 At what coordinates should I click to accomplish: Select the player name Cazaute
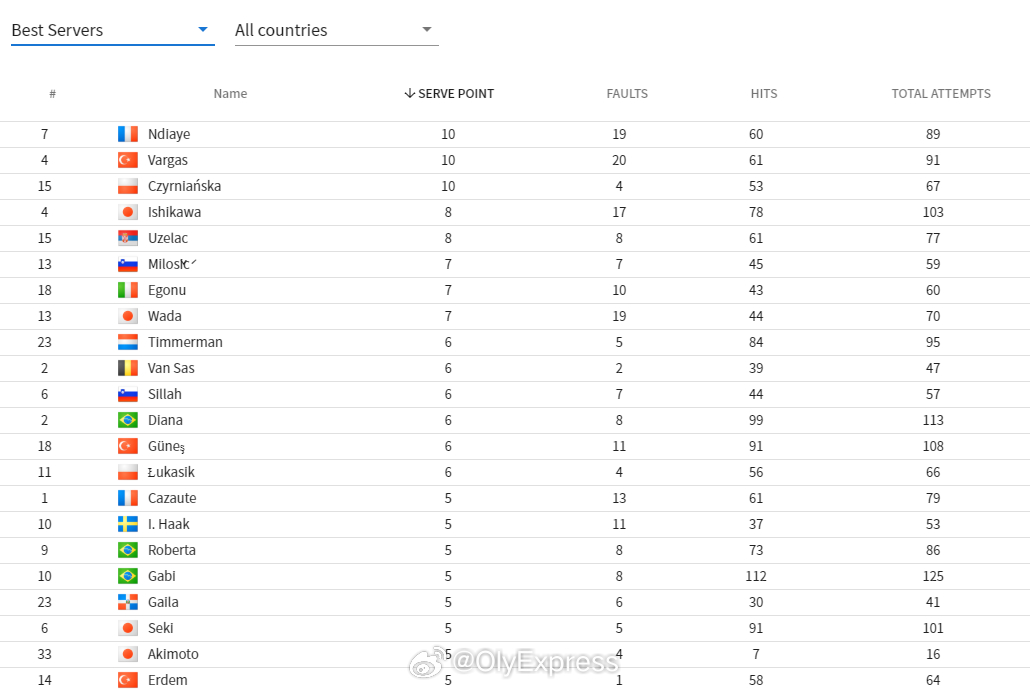[172, 498]
